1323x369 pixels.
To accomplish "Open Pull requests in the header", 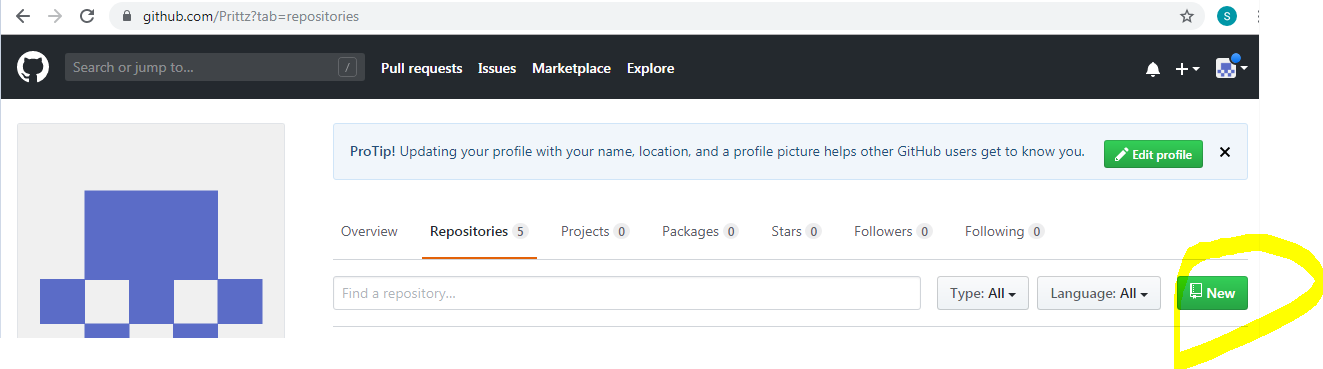I will click(x=421, y=68).
